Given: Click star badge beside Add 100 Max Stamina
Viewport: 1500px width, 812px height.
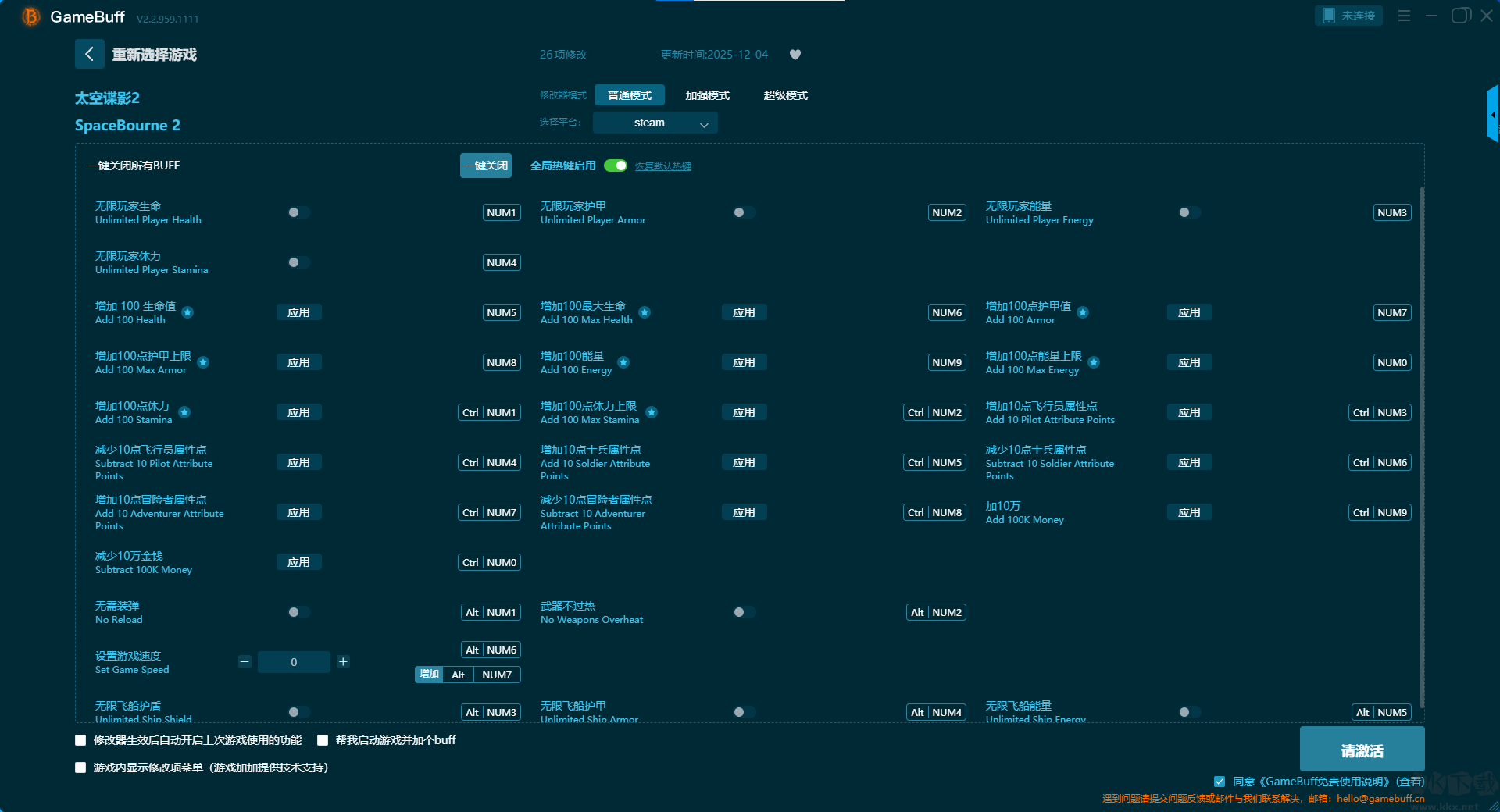Looking at the screenshot, I should 652,412.
